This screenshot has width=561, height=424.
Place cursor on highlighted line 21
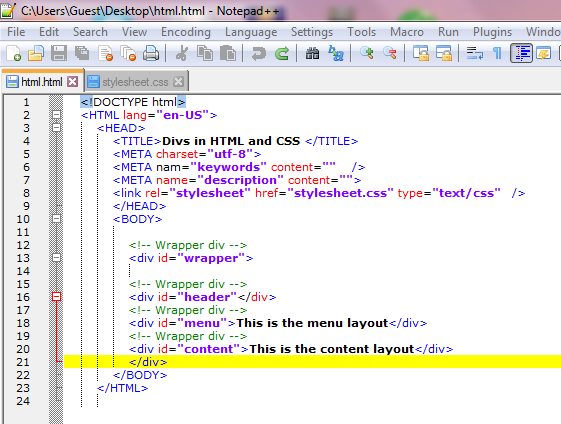click(312, 362)
